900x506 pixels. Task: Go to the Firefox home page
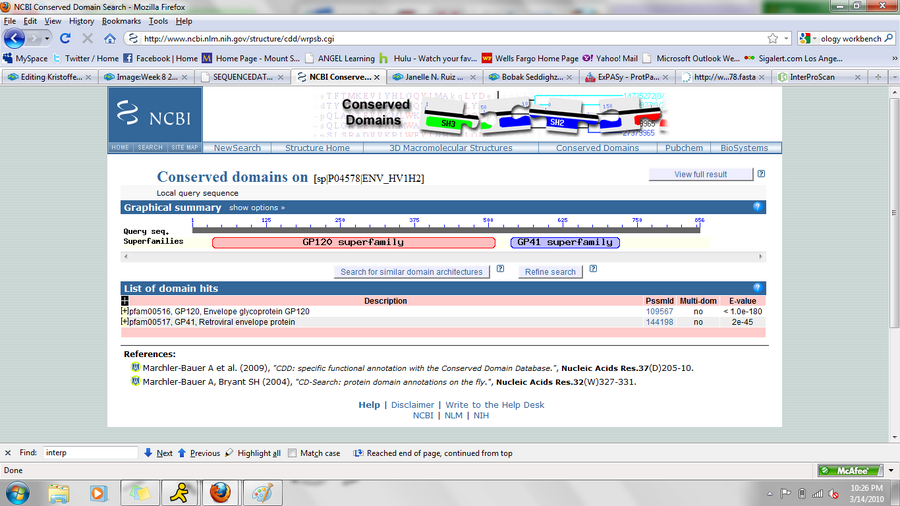[108, 38]
